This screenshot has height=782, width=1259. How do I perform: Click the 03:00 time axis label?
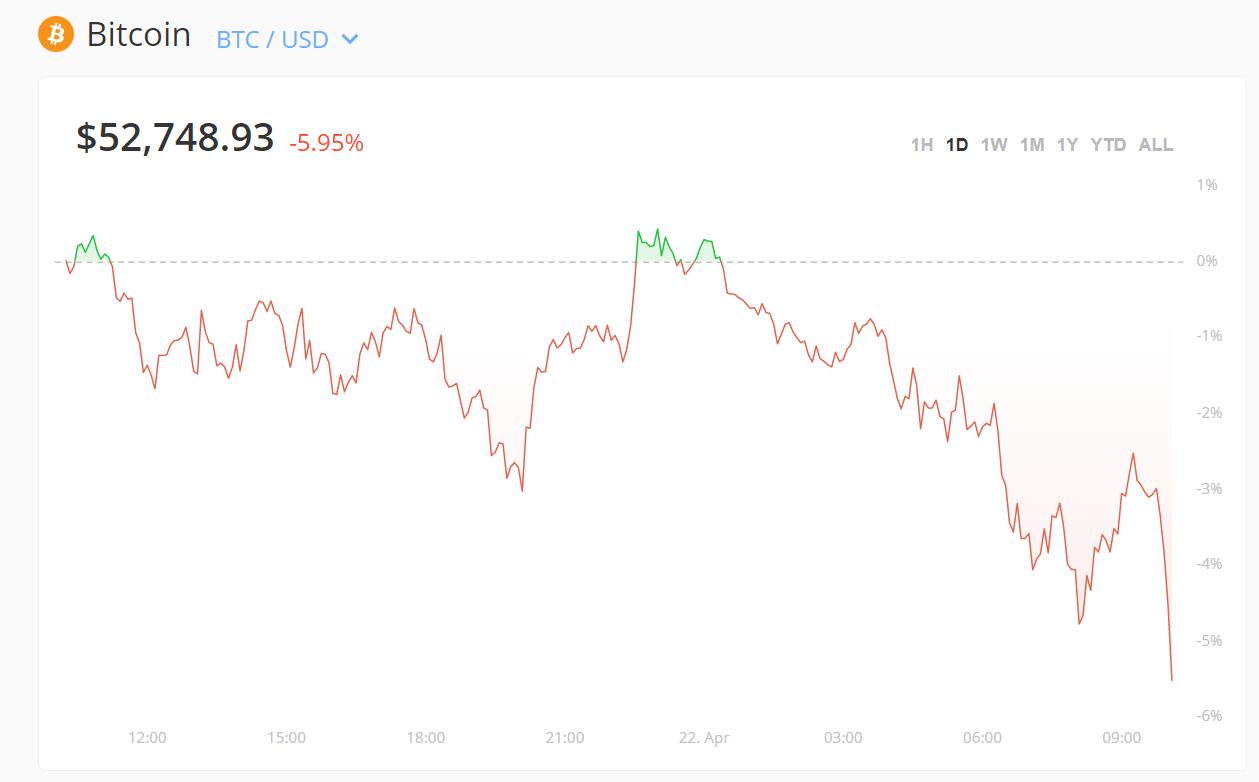coord(843,738)
